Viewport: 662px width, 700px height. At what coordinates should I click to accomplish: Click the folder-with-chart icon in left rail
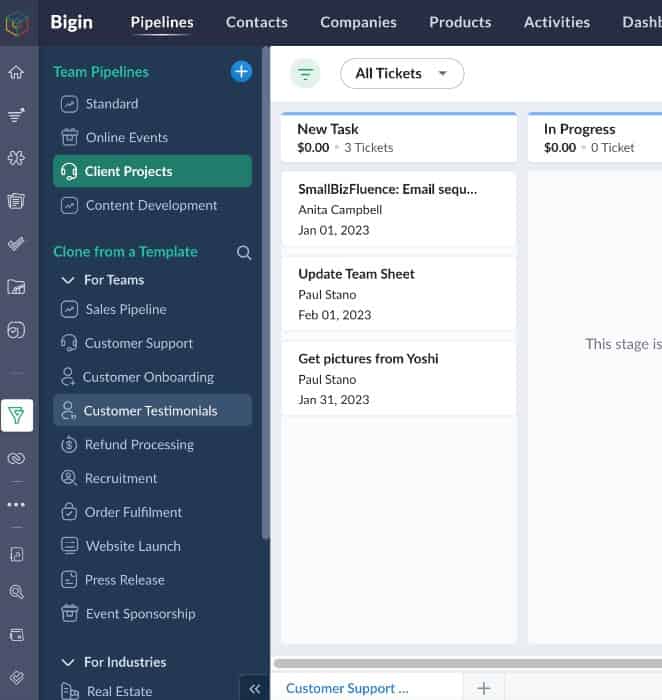coord(16,287)
